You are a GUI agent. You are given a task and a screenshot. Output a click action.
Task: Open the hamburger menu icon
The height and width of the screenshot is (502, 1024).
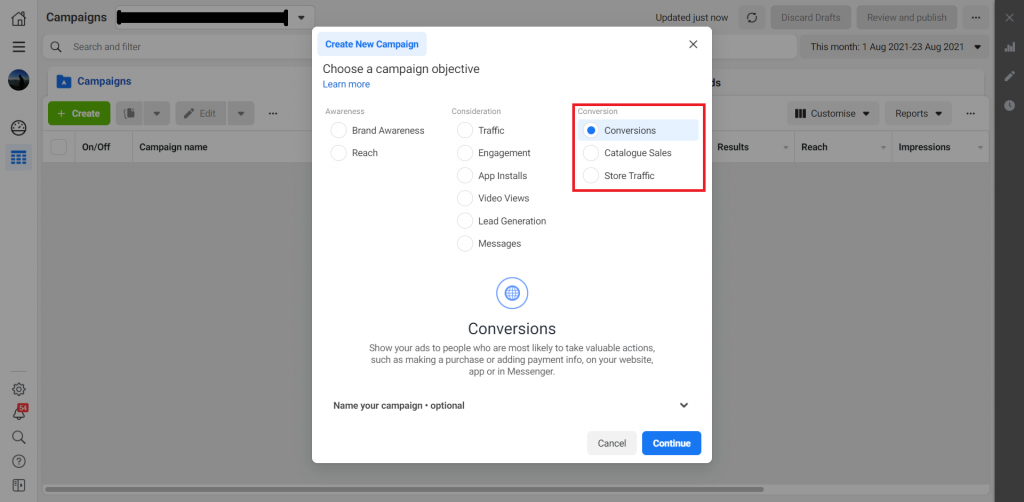tap(19, 47)
